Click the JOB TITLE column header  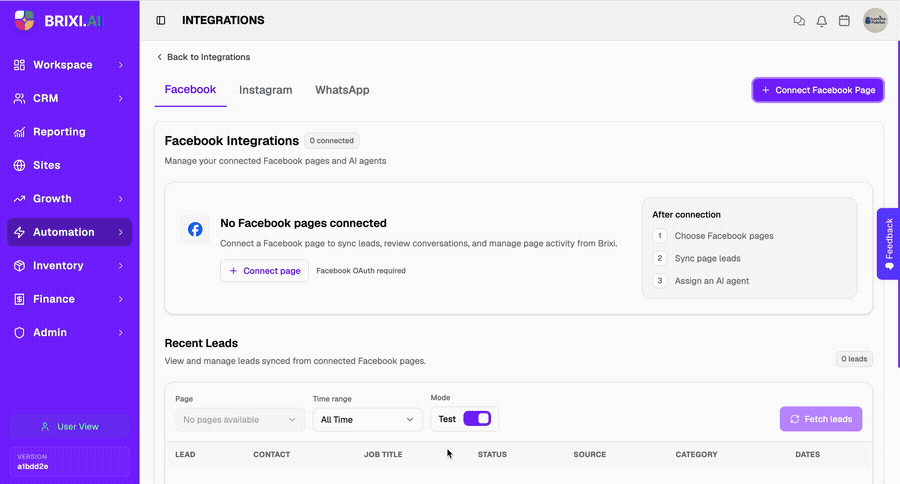point(383,454)
